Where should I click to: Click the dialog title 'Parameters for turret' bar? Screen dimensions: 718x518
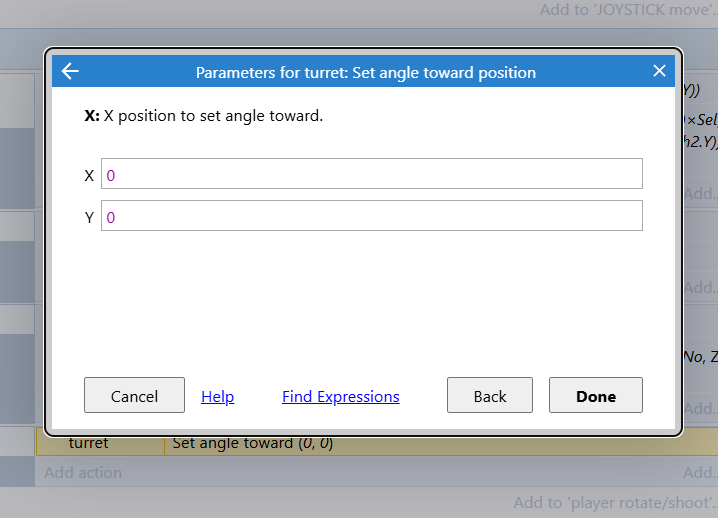pos(365,72)
